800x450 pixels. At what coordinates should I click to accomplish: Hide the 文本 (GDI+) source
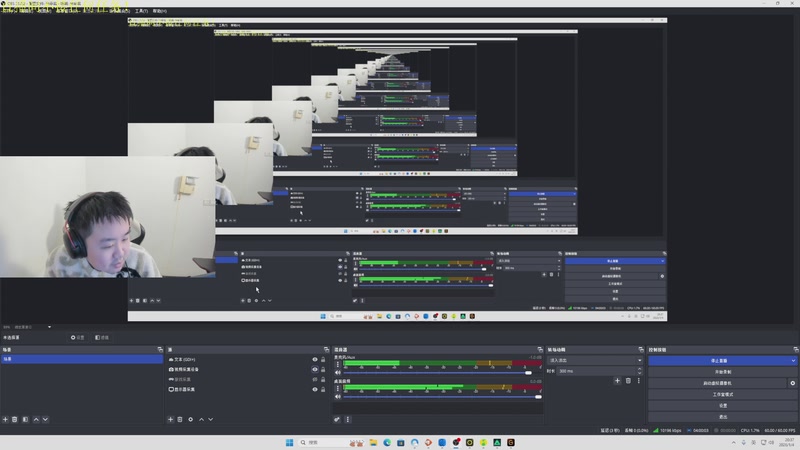pyautogui.click(x=315, y=359)
